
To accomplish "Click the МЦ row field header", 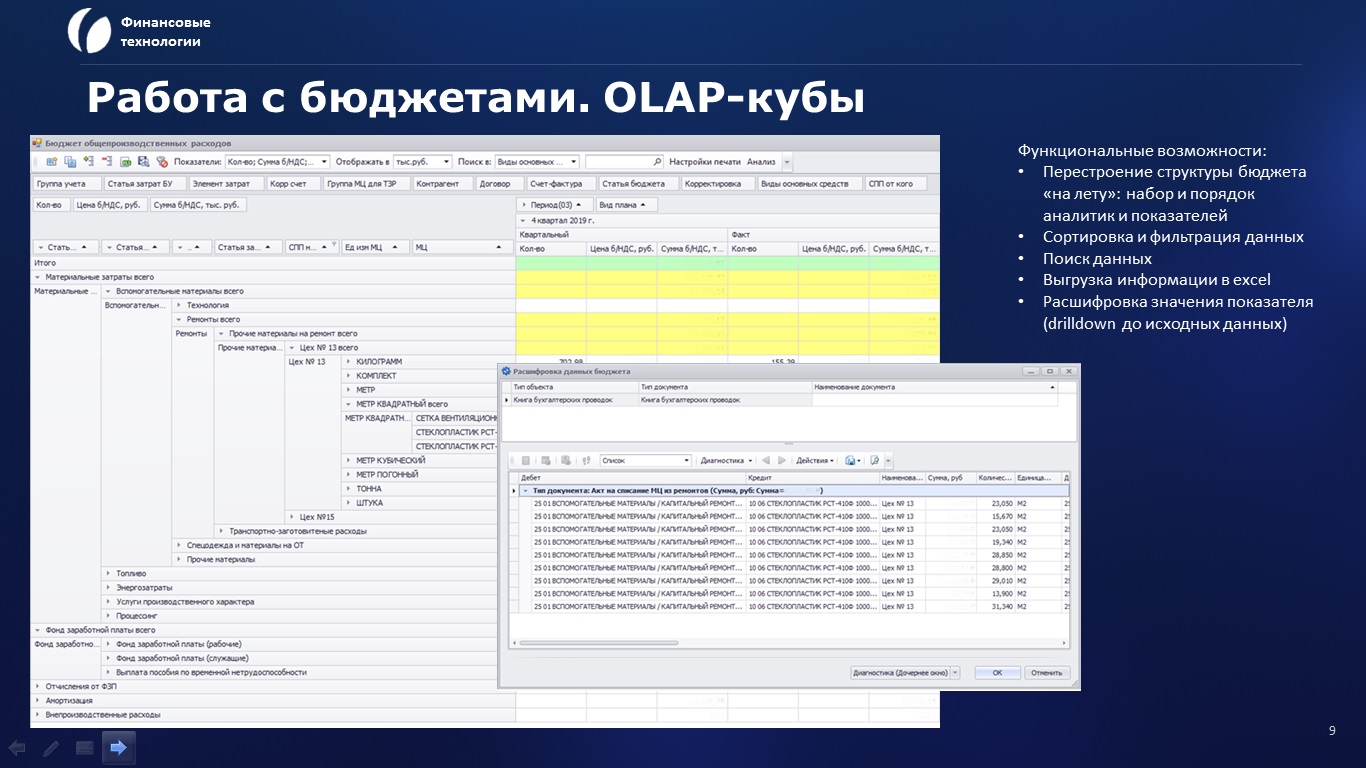I will [x=463, y=247].
